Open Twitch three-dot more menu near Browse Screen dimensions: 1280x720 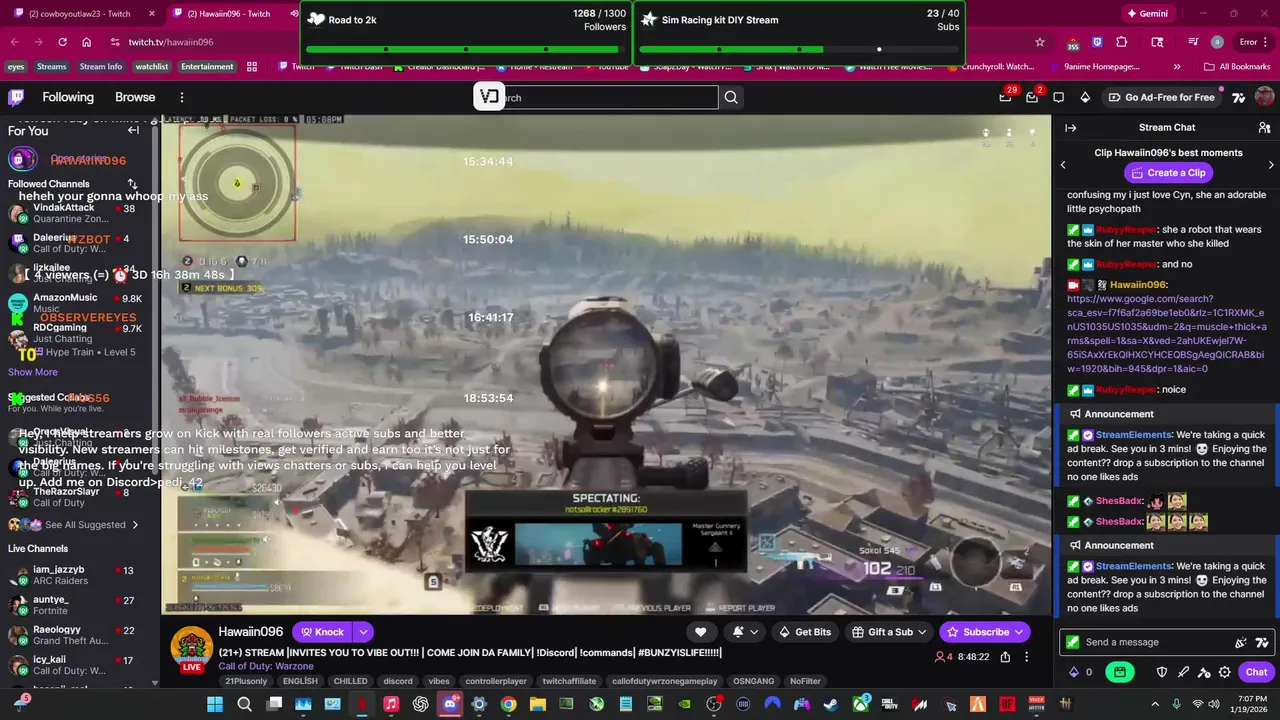pyautogui.click(x=182, y=97)
